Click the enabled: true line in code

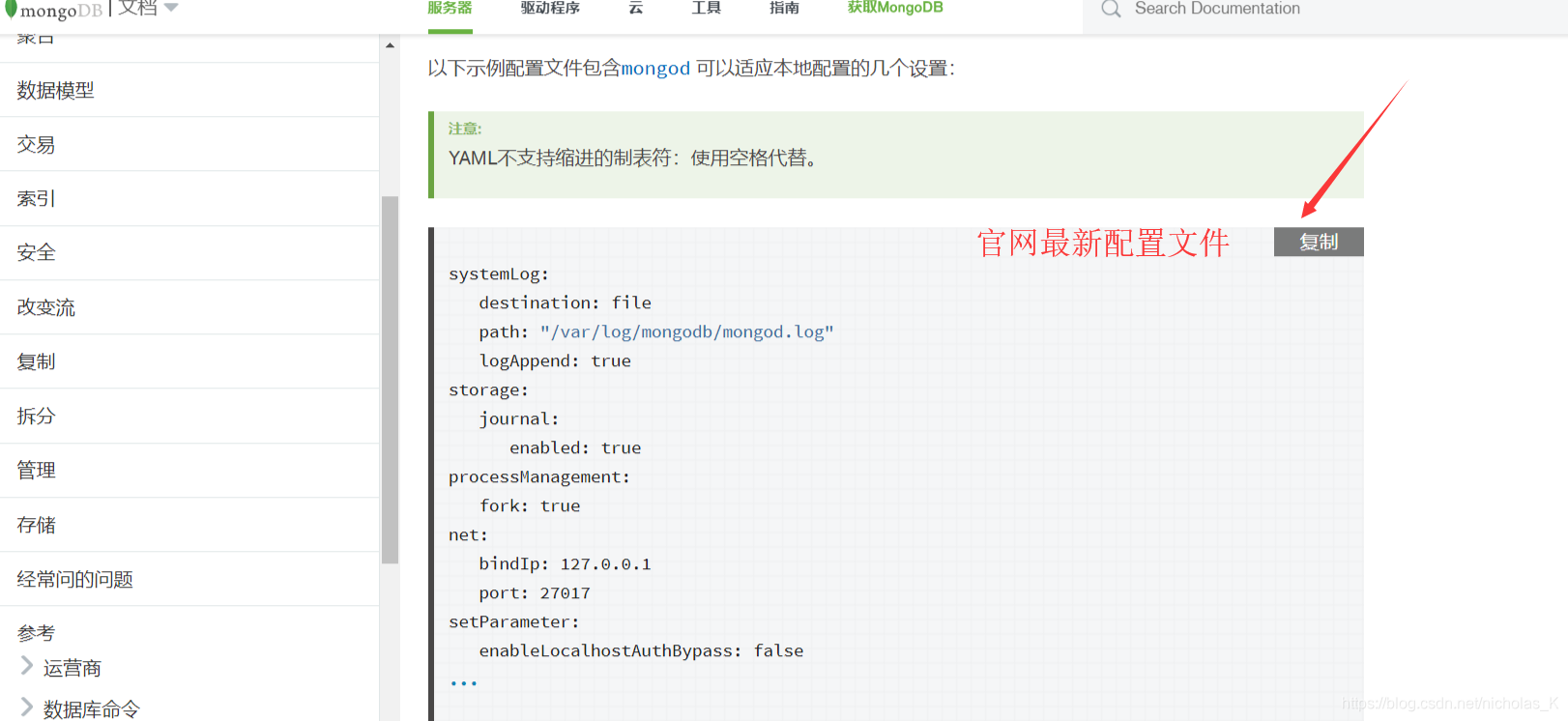coord(575,447)
